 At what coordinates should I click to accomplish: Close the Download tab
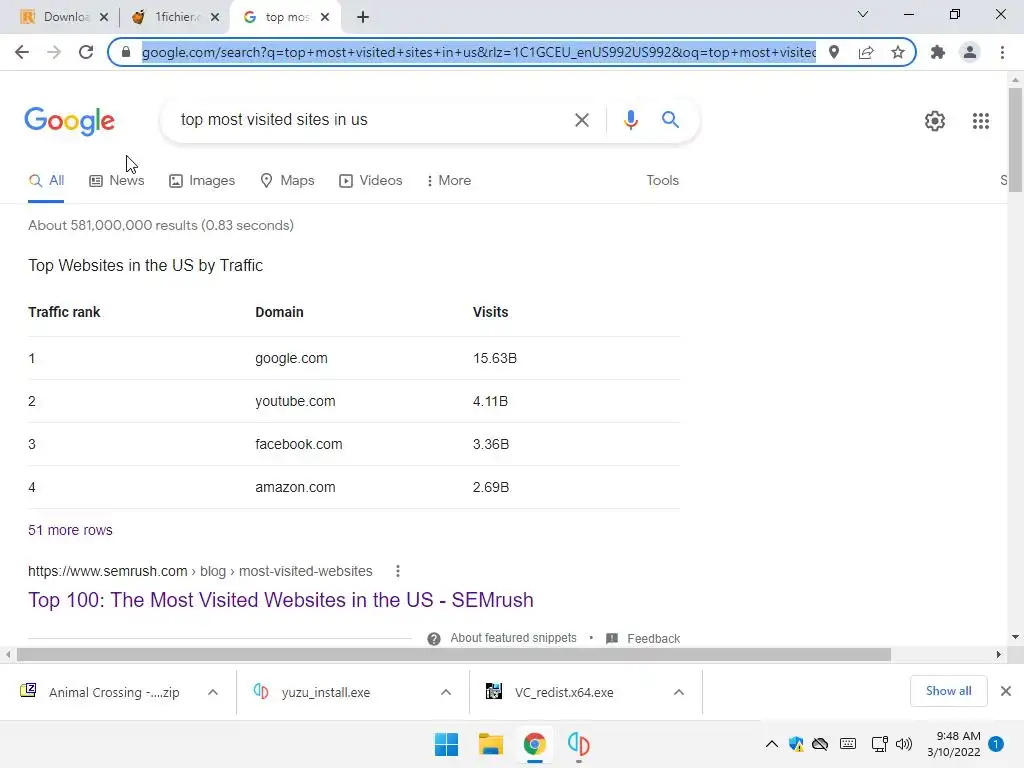point(104,18)
